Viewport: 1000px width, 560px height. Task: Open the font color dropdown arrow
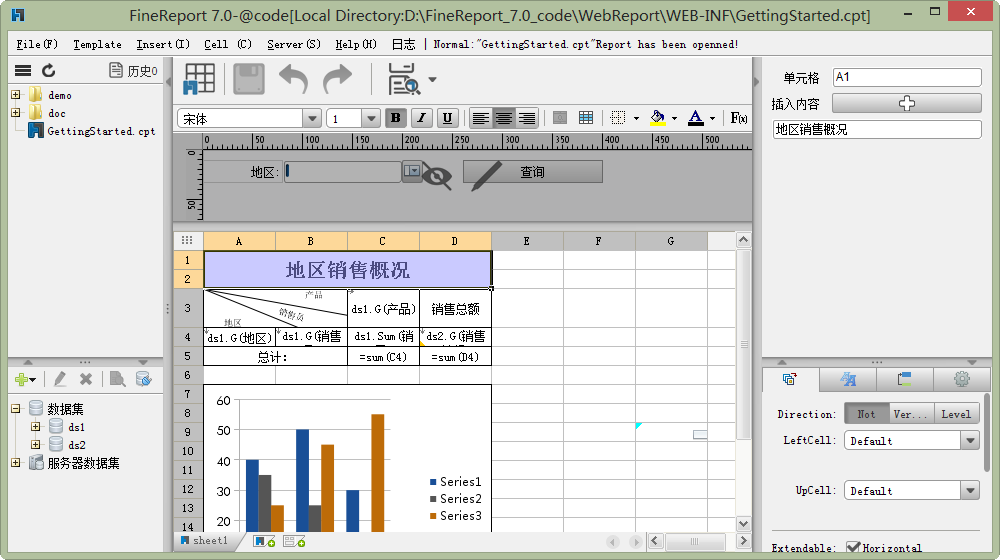coord(712,118)
